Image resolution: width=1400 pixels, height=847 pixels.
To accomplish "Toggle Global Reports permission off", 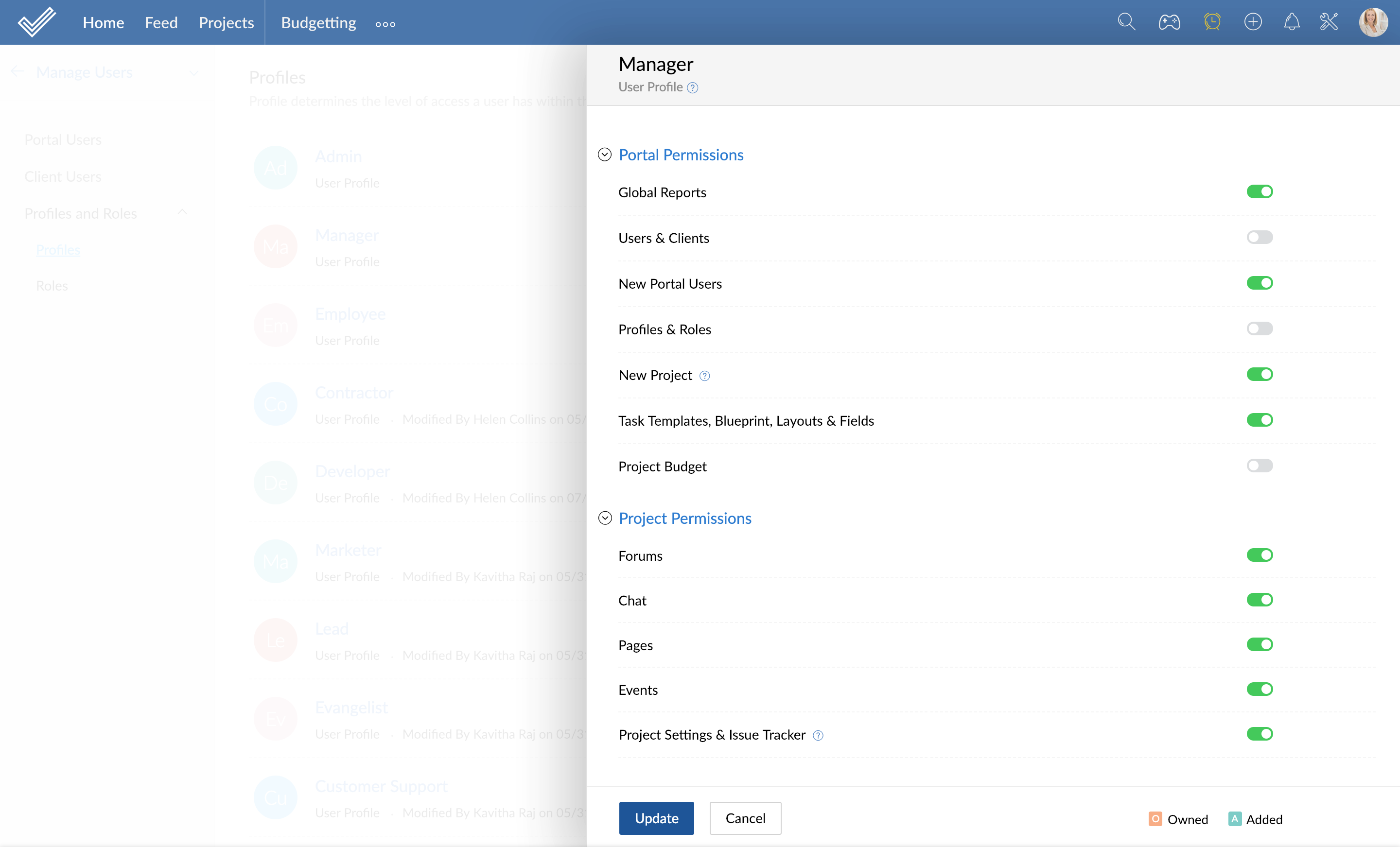I will click(1260, 192).
